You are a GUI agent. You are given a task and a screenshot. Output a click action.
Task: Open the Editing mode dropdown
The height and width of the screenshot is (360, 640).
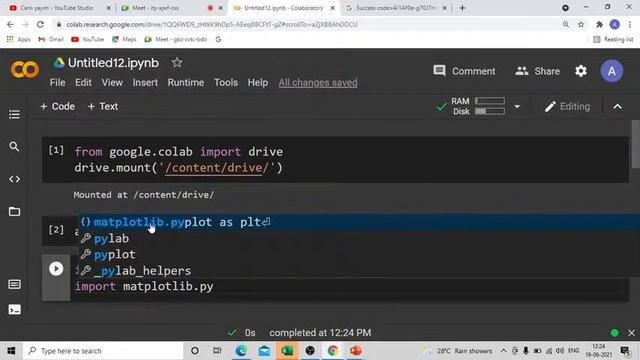pos(567,107)
